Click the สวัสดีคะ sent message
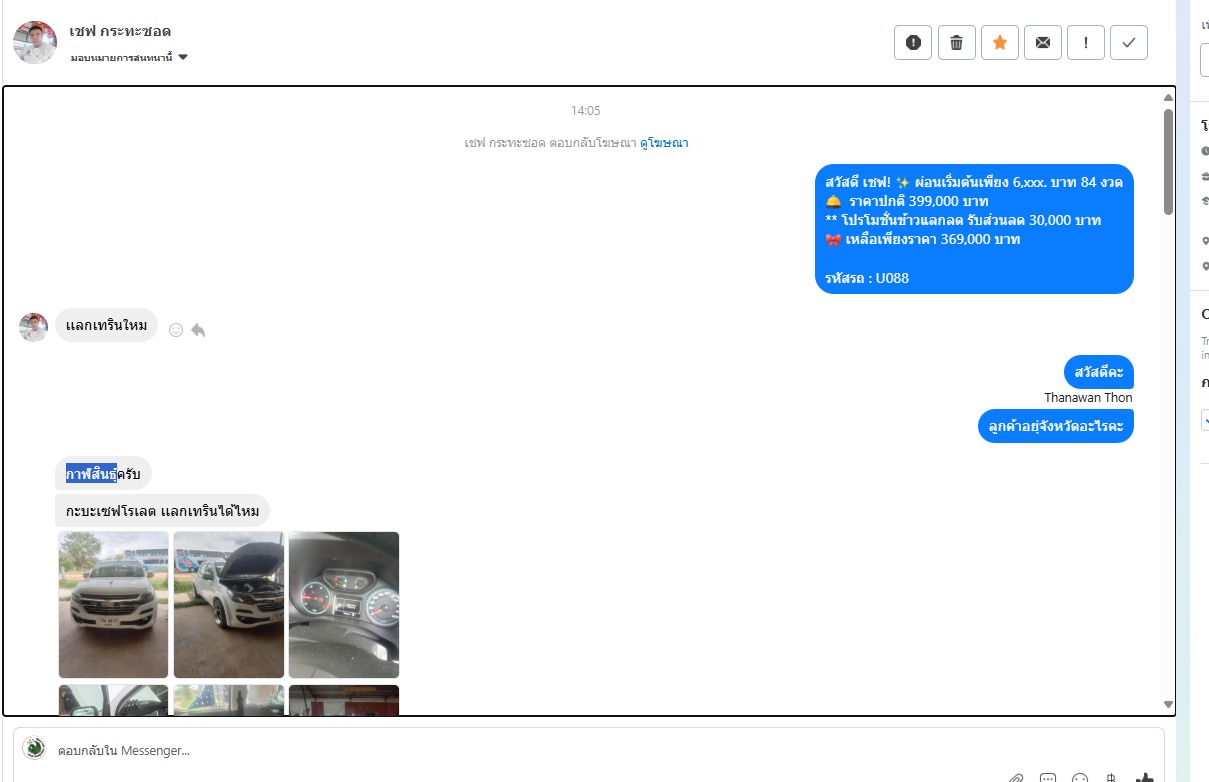The height and width of the screenshot is (782, 1209). (x=1098, y=372)
